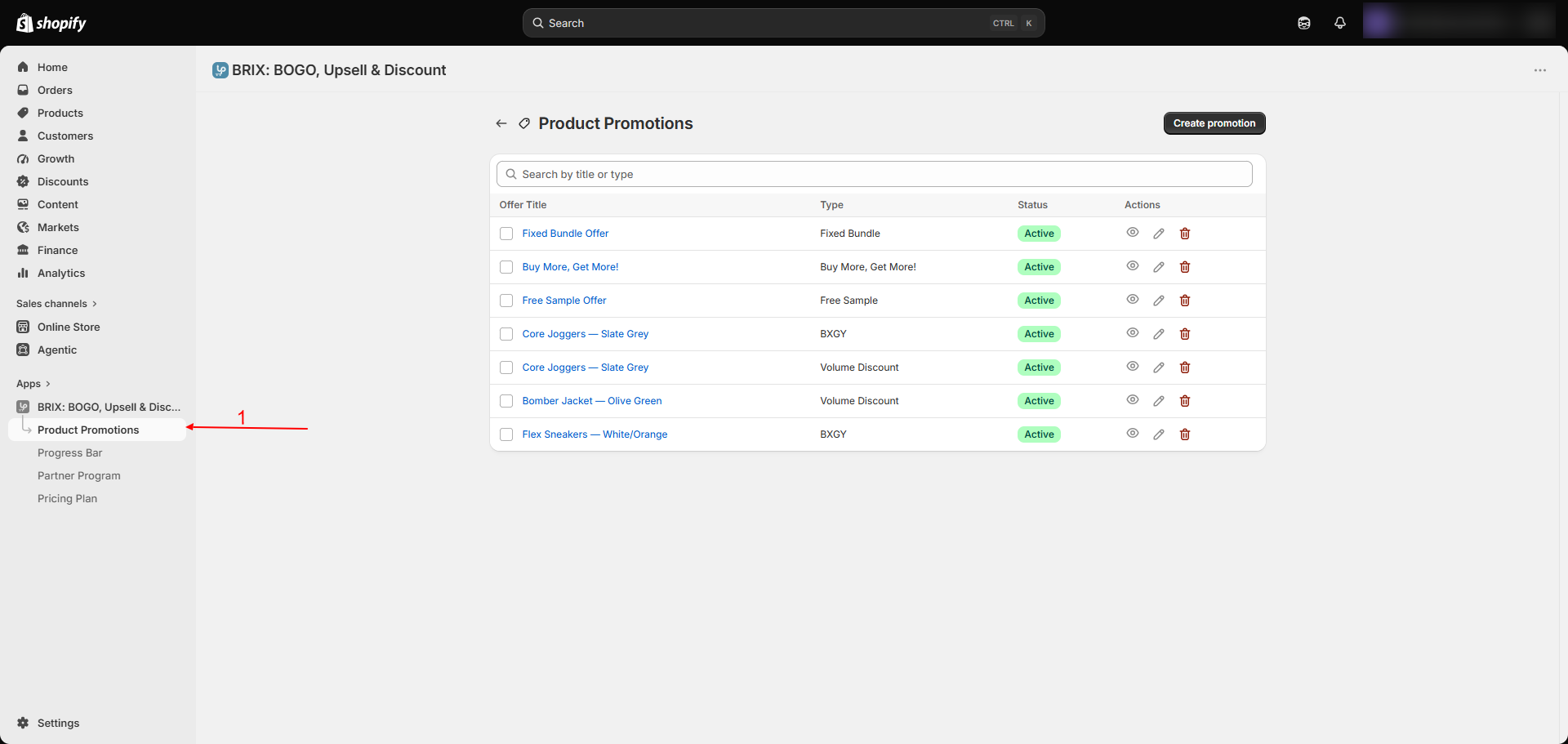This screenshot has height=744, width=1568.
Task: Edit the Buy More, Get More! promotion
Action: pos(1159,267)
